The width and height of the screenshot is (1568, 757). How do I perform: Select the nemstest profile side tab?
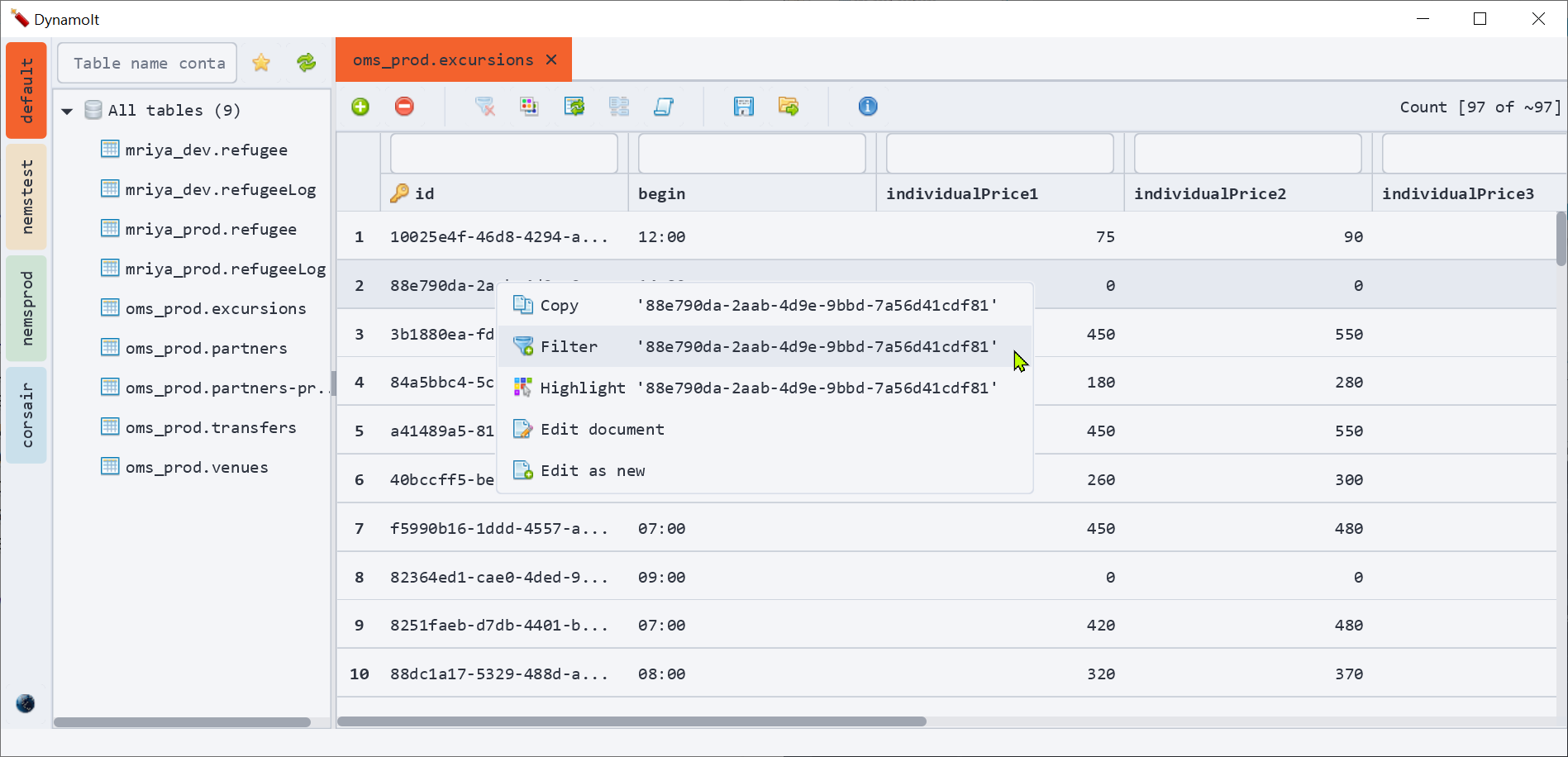[26, 197]
